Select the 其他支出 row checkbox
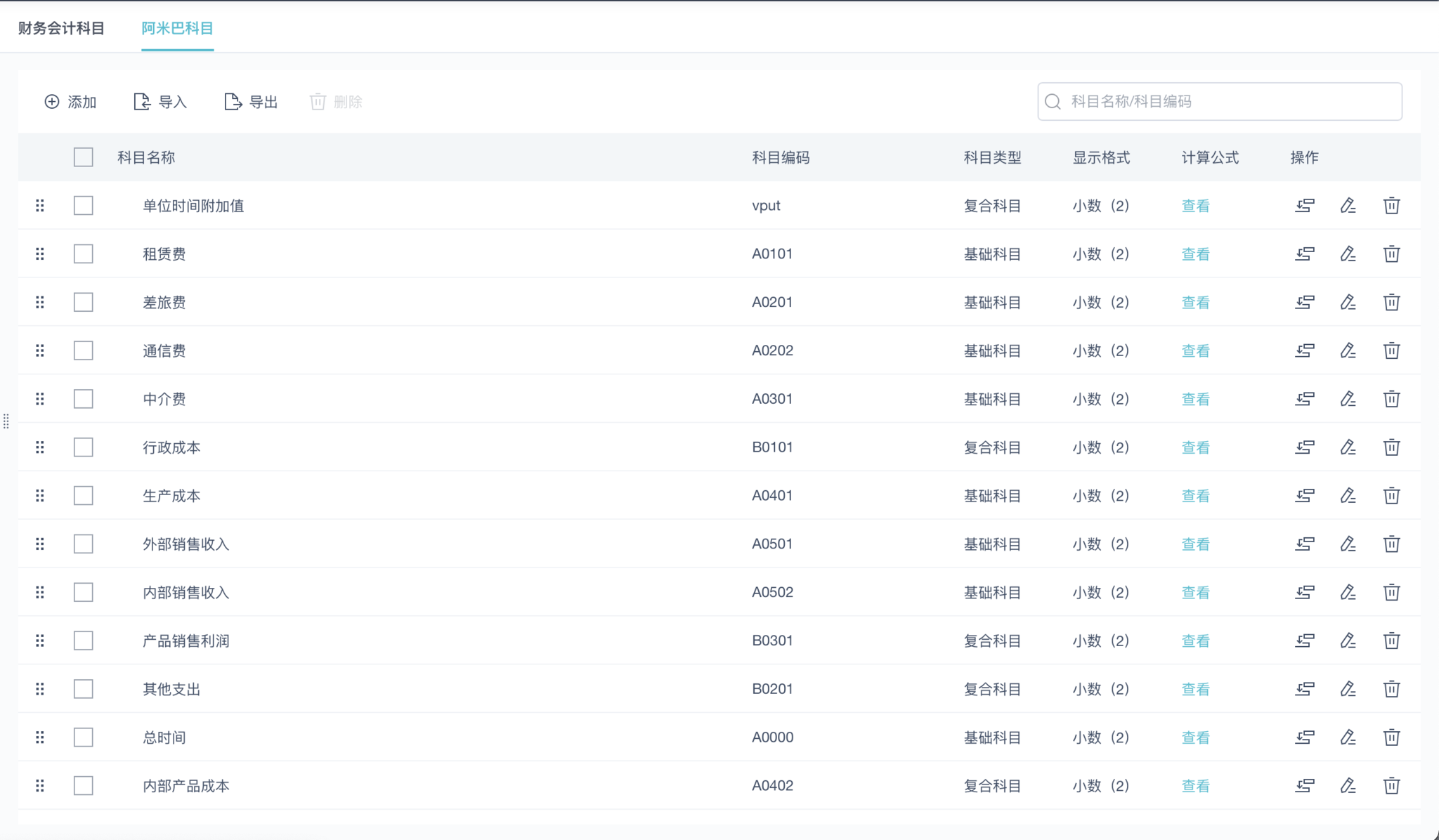This screenshot has height=840, width=1439. (84, 689)
